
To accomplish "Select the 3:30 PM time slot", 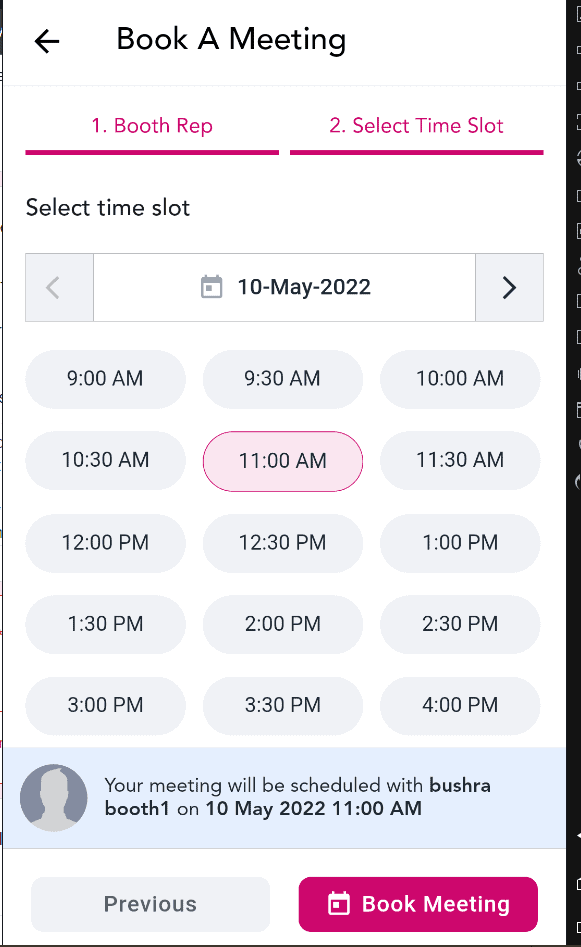I will tap(283, 705).
